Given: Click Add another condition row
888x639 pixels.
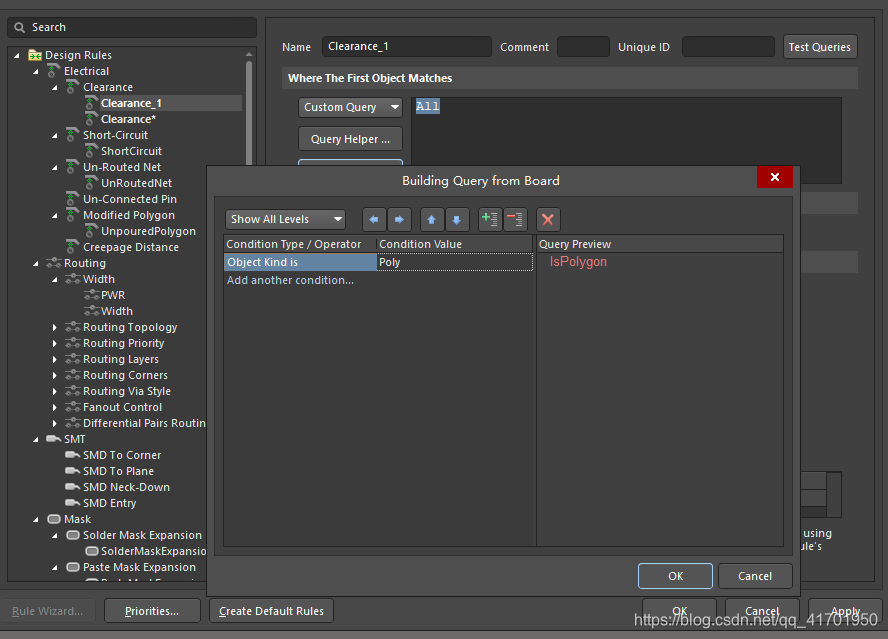Looking at the screenshot, I should 290,280.
